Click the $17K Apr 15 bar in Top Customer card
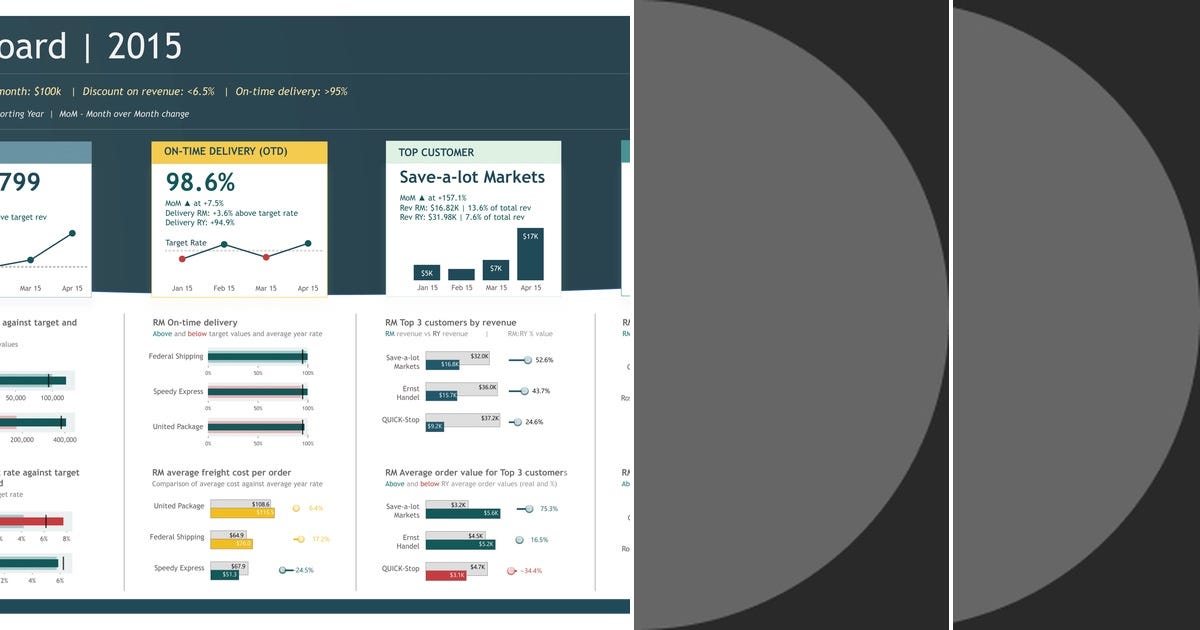1200x630 pixels. (x=530, y=254)
